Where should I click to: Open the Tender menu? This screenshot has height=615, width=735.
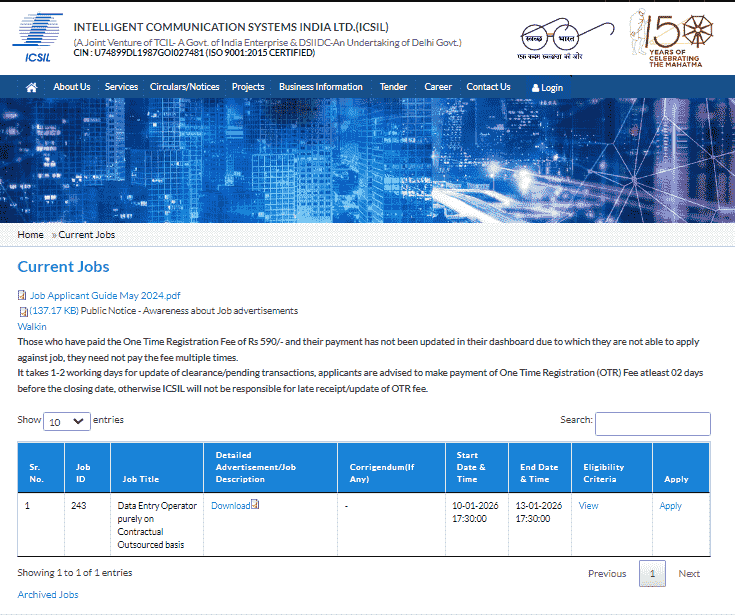point(393,87)
